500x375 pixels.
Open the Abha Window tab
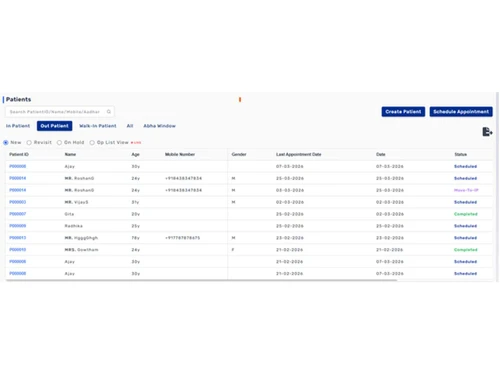(x=159, y=126)
